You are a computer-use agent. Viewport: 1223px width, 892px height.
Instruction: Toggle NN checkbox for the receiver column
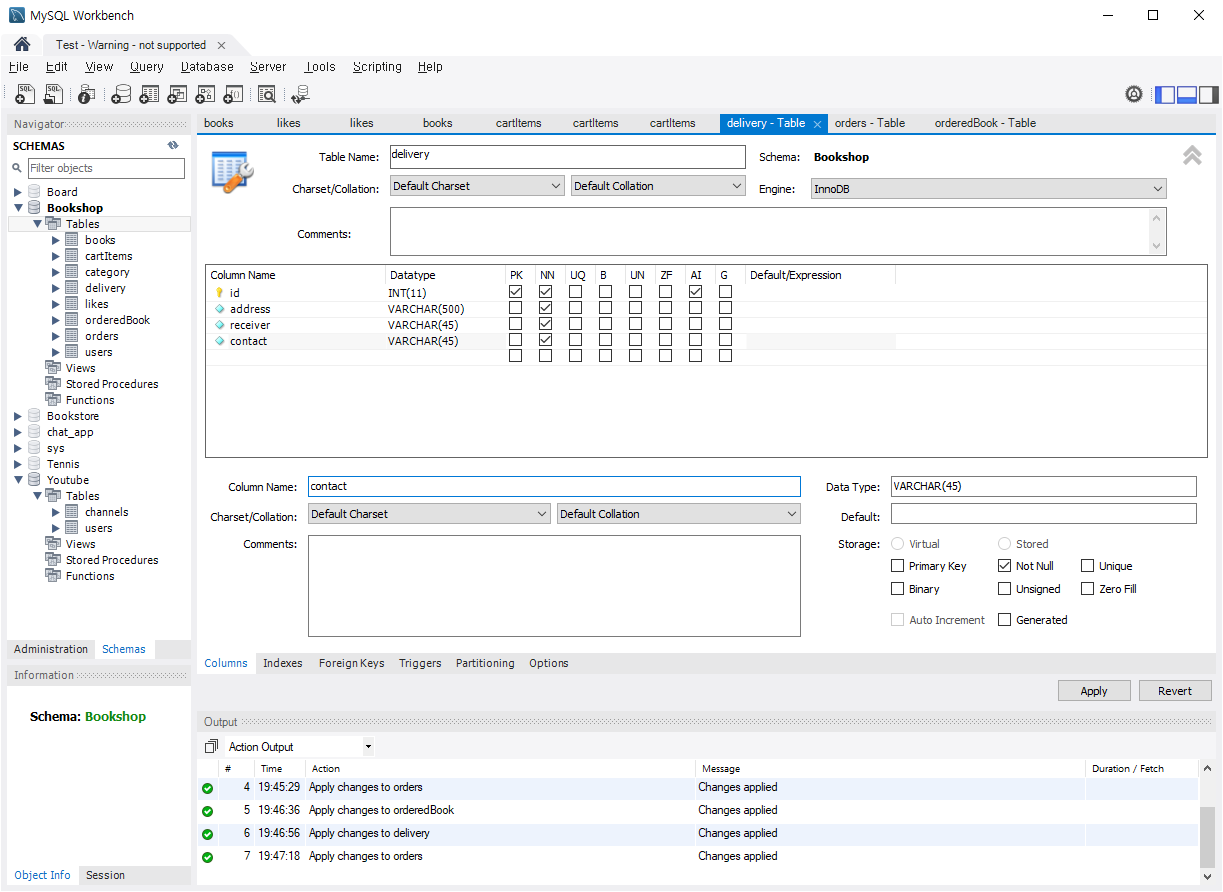click(545, 325)
